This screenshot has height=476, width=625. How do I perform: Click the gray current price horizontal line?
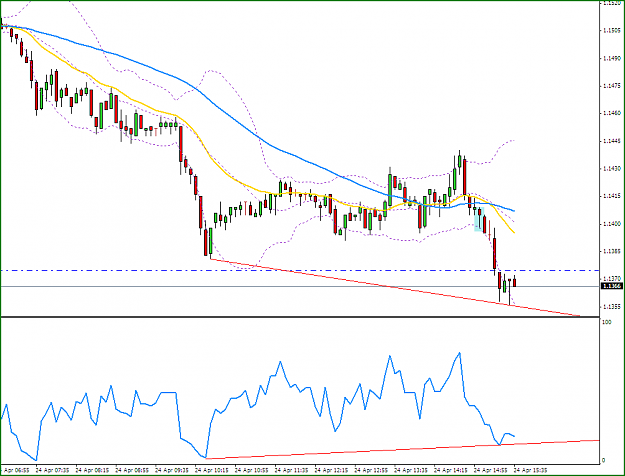pyautogui.click(x=300, y=286)
